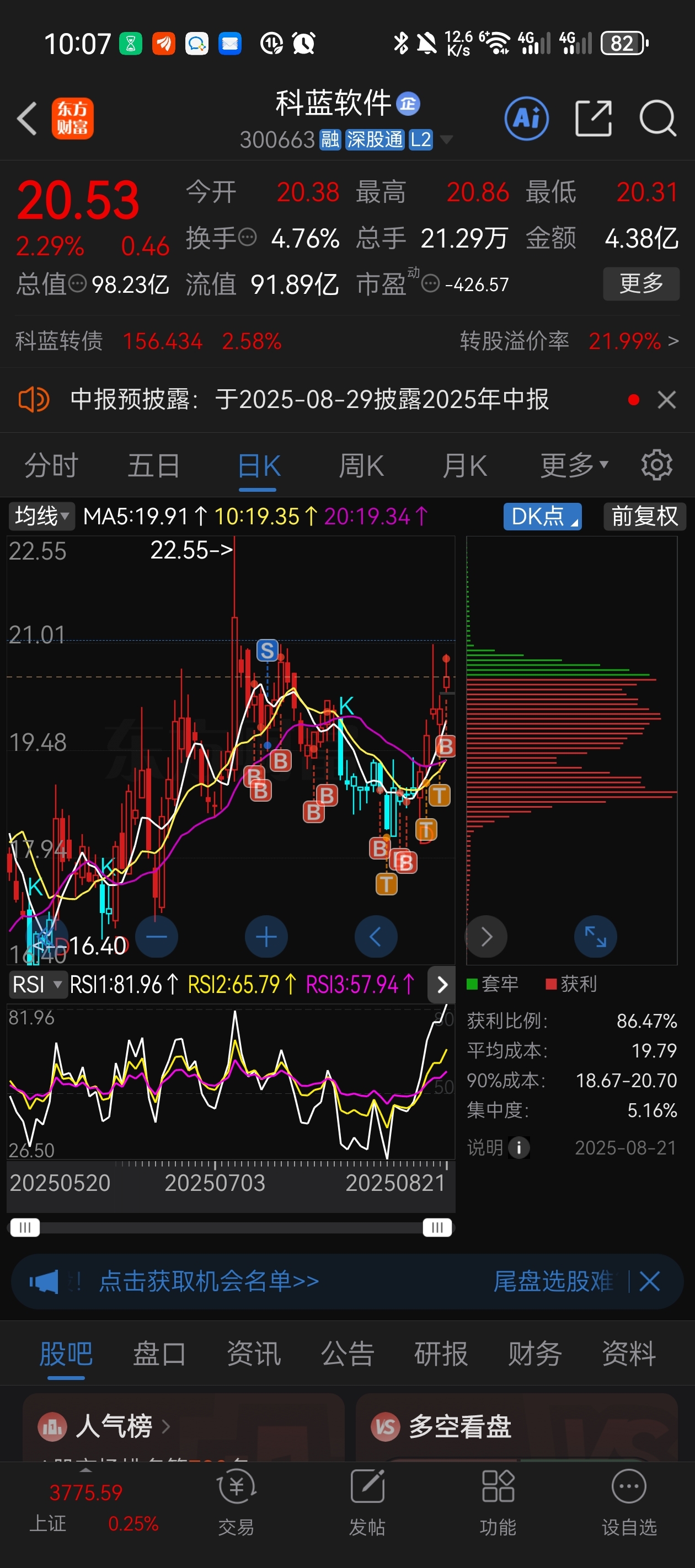Switch to 分时 chart tab

click(x=51, y=466)
